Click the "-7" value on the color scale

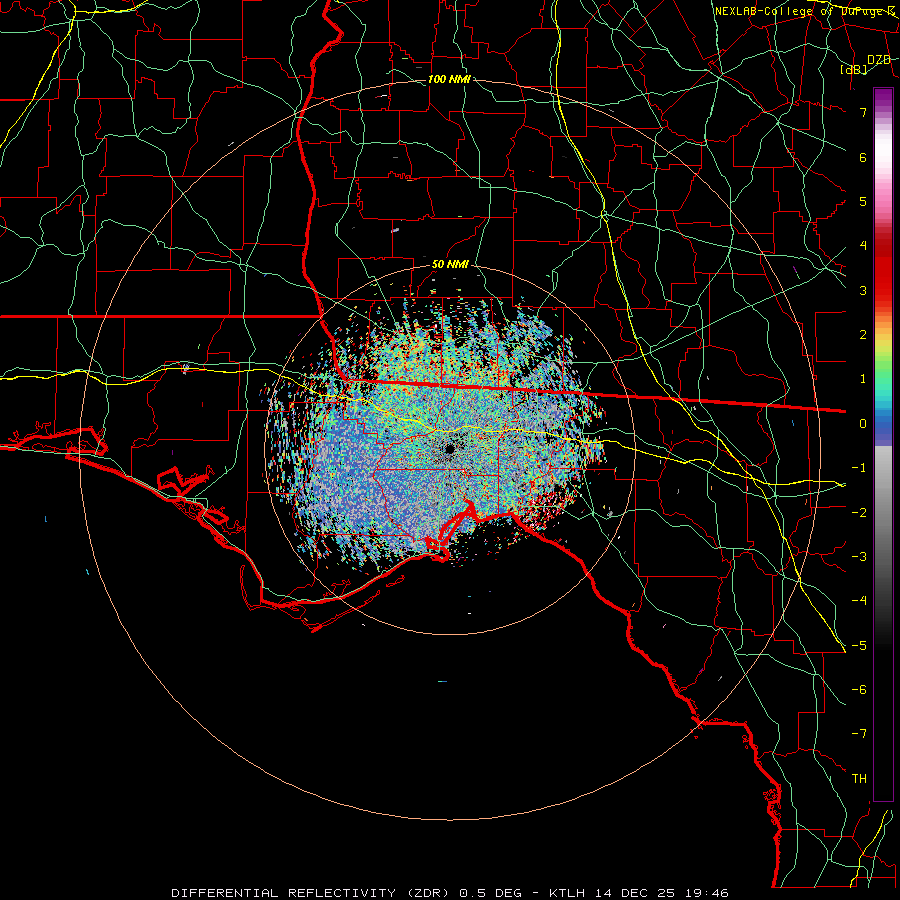(x=859, y=734)
